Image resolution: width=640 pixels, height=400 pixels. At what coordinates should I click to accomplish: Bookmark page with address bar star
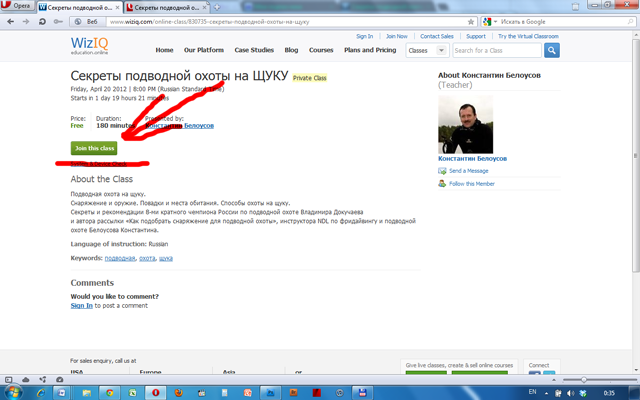point(472,21)
